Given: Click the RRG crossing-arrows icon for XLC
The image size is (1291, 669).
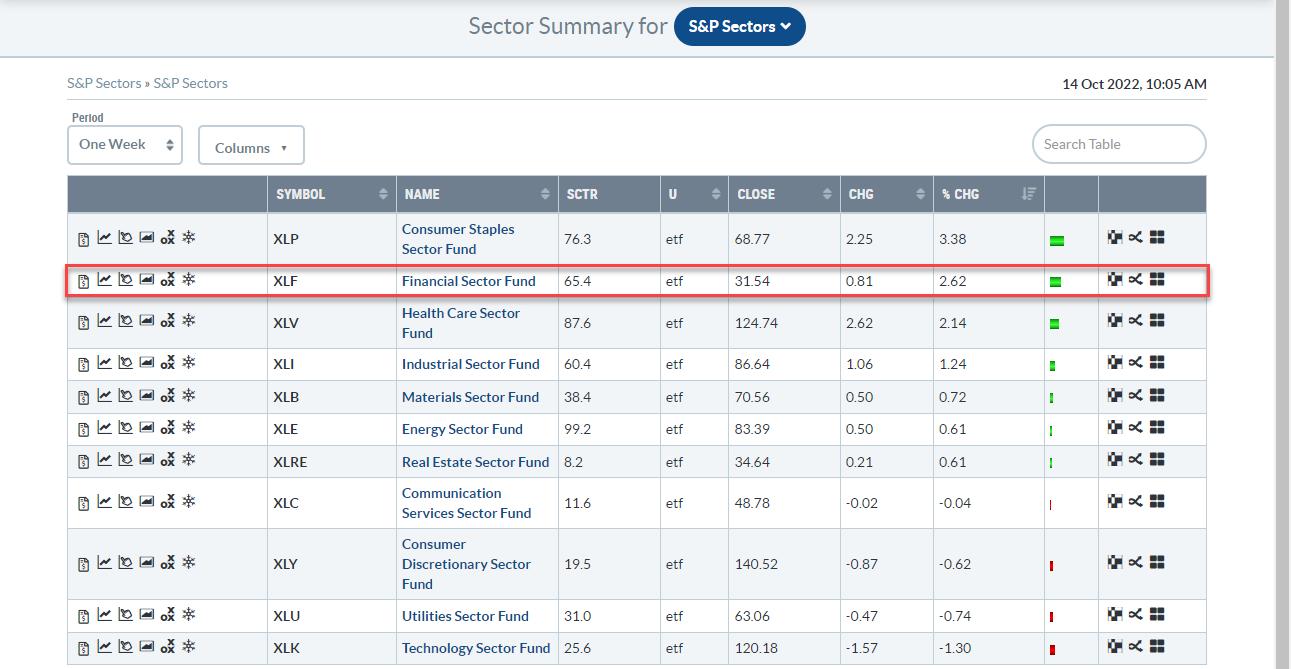Looking at the screenshot, I should (x=1135, y=502).
